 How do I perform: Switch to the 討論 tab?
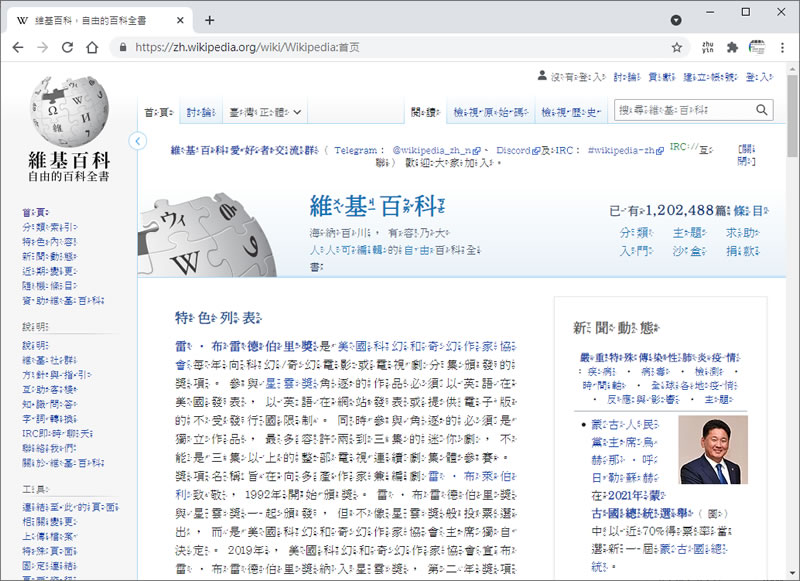(x=201, y=112)
